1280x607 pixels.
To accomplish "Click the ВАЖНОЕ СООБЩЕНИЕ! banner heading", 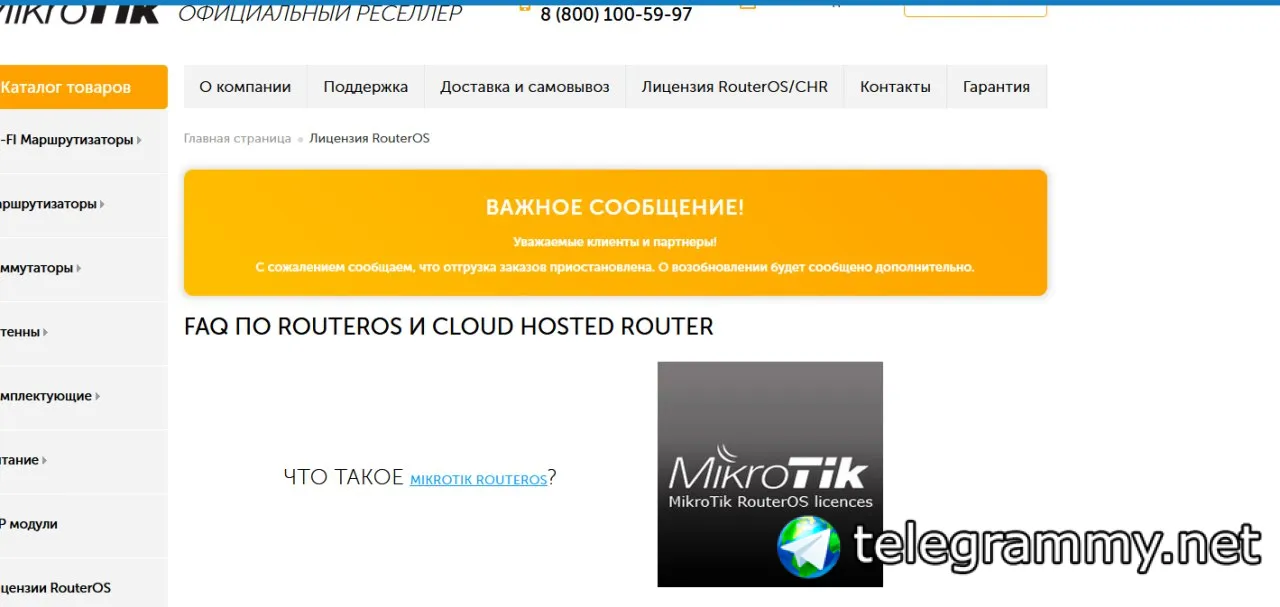I will (x=615, y=208).
